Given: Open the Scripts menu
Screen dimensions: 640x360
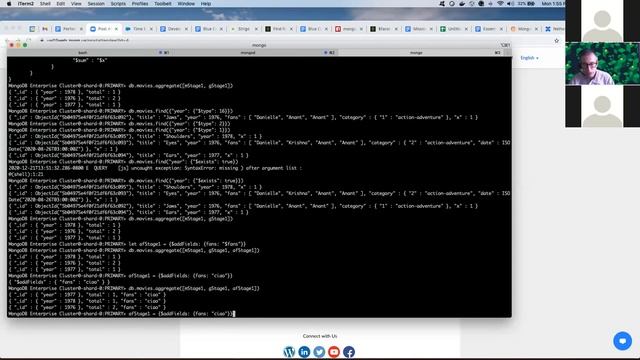Looking at the screenshot, I should 118,4.
